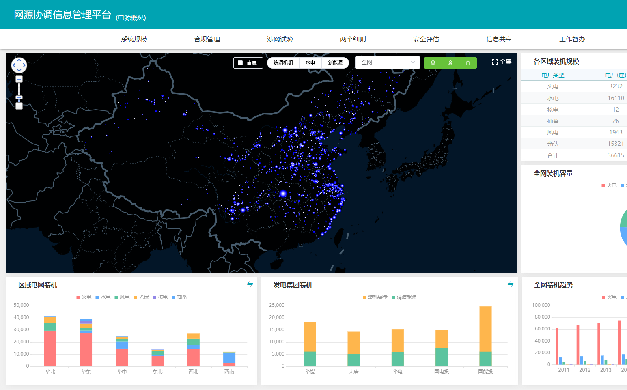Open the white dropdown above the map
This screenshot has height=390, width=627.
(387, 62)
